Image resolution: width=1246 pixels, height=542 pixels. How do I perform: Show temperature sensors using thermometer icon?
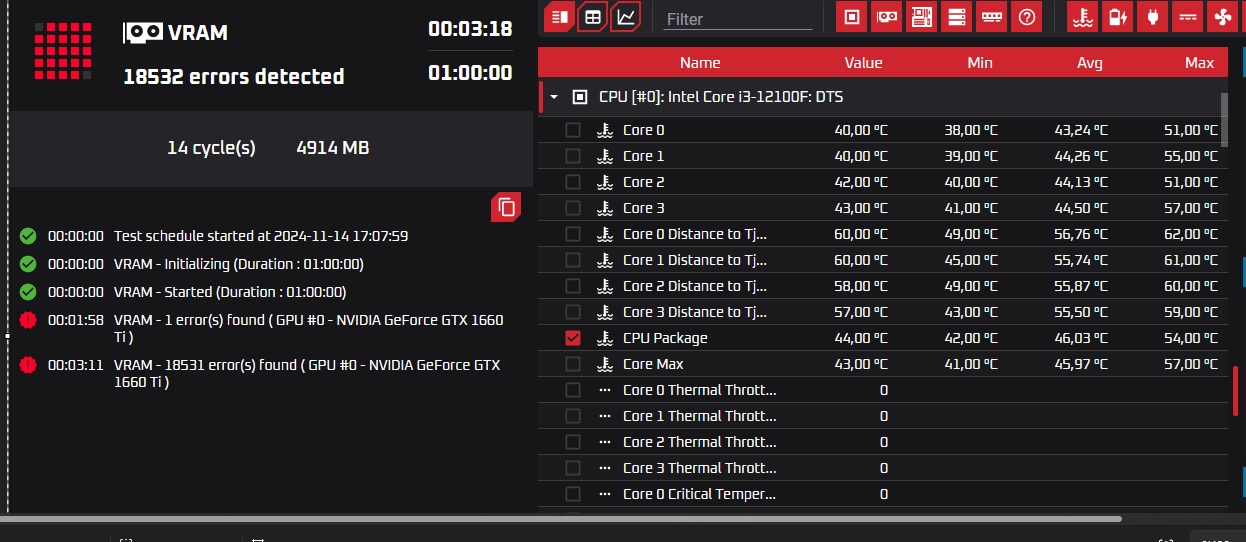pos(1083,17)
